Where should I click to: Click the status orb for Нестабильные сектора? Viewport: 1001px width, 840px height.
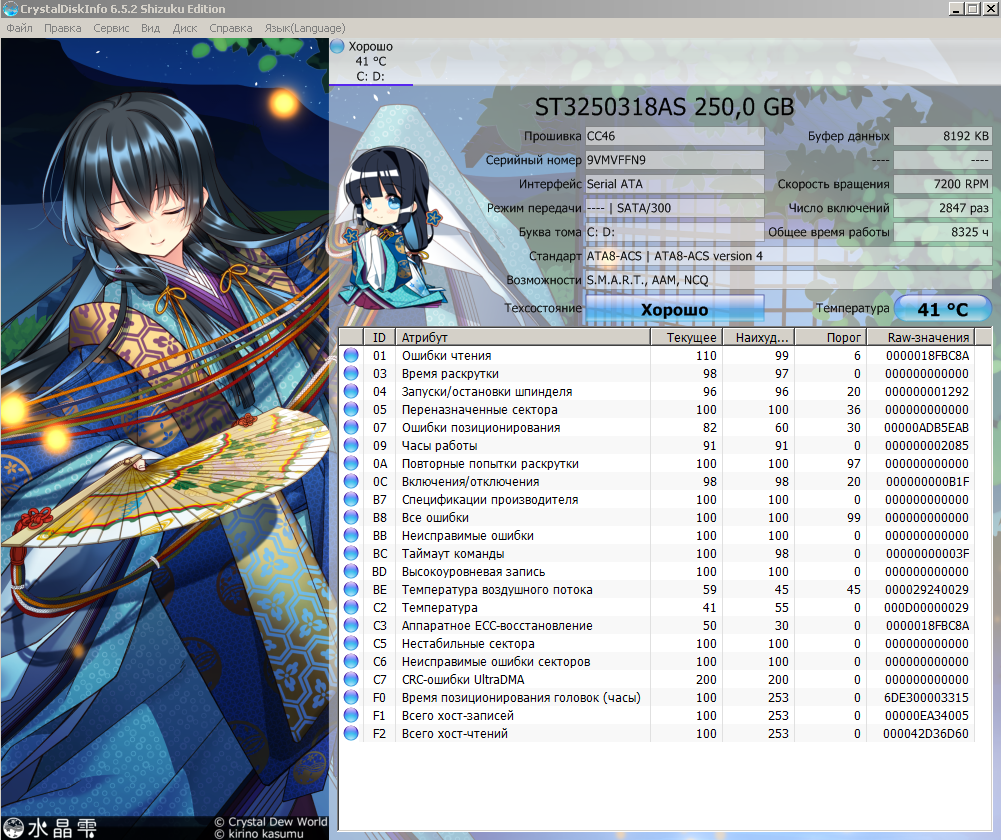coord(350,643)
